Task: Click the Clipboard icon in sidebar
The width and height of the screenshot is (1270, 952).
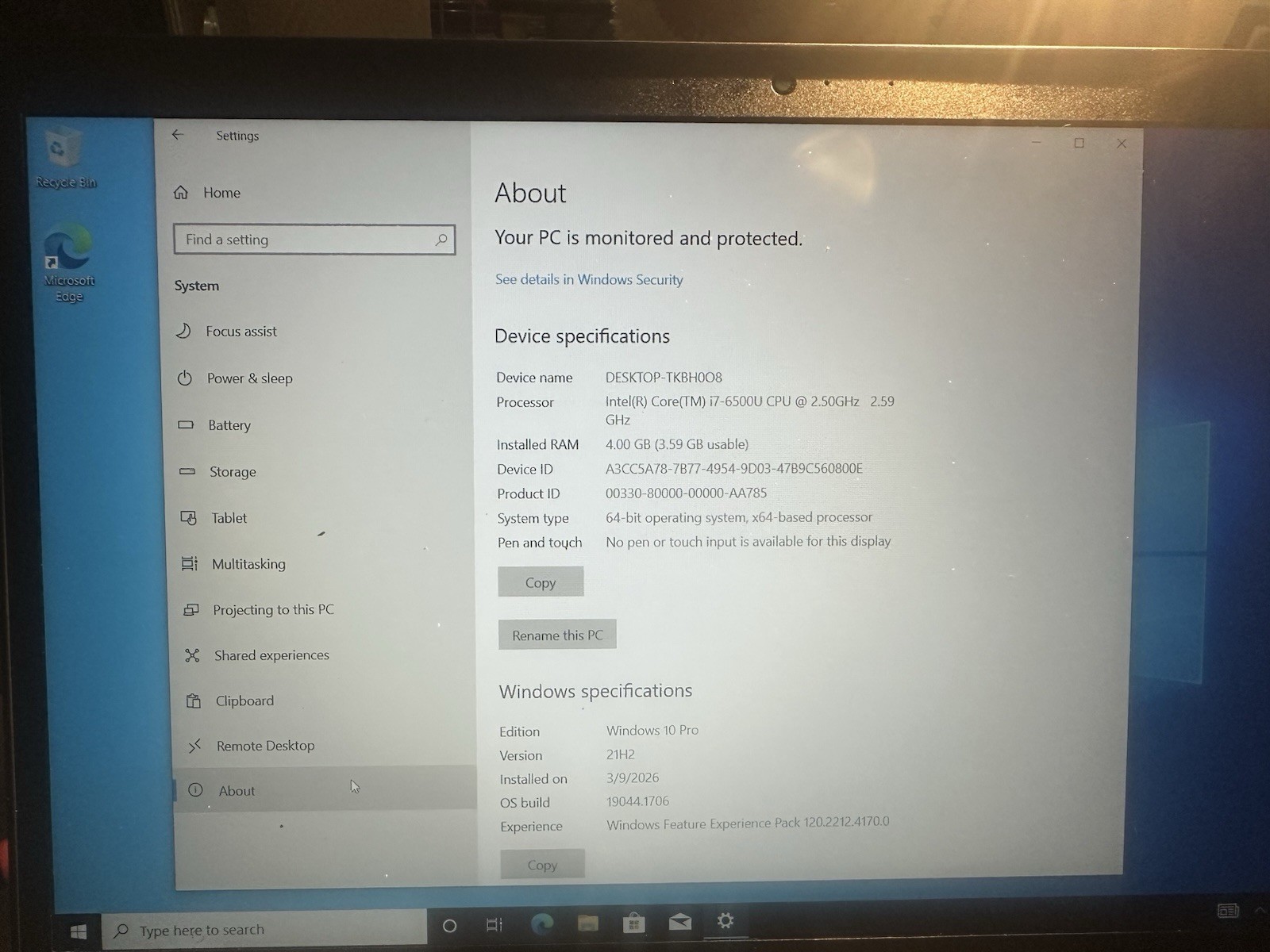Action: (194, 701)
